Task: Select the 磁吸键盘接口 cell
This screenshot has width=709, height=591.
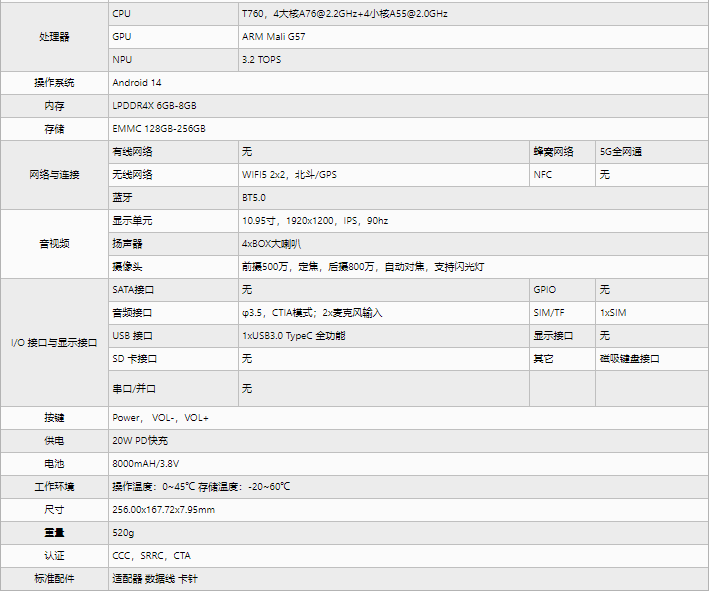Action: 652,359
